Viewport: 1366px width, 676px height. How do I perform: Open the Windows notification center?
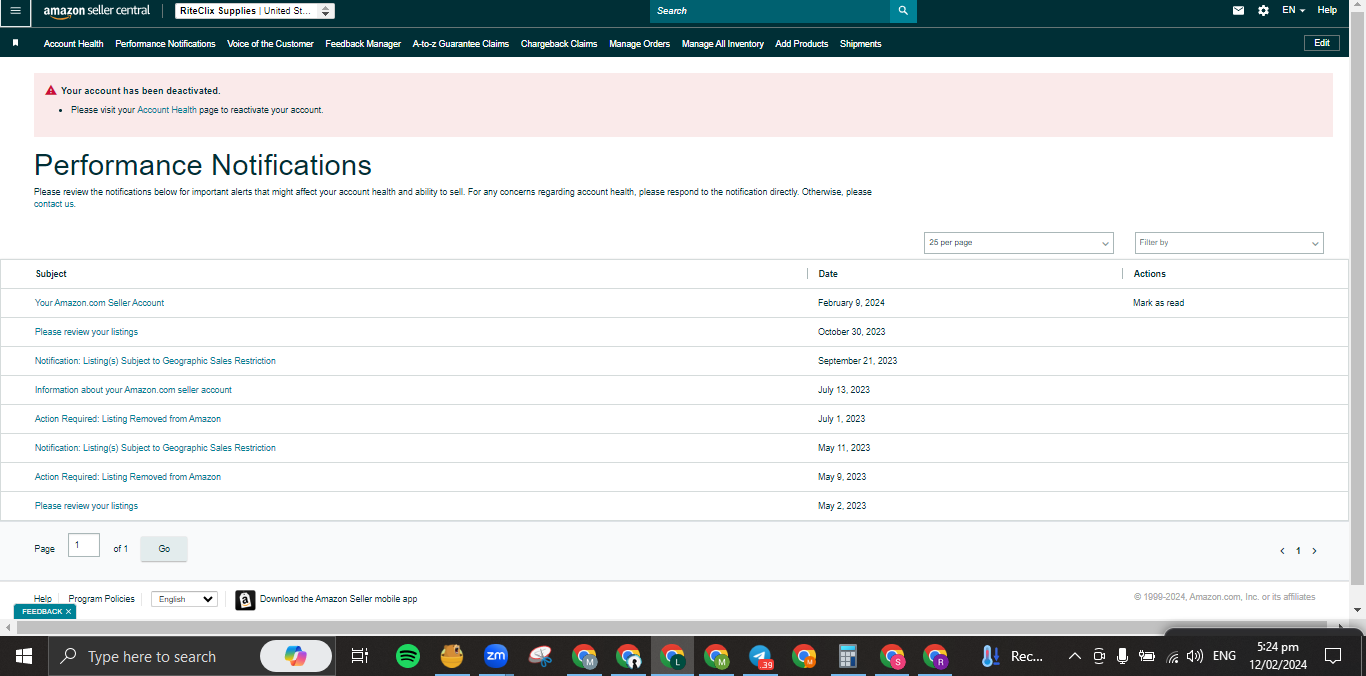click(1333, 656)
